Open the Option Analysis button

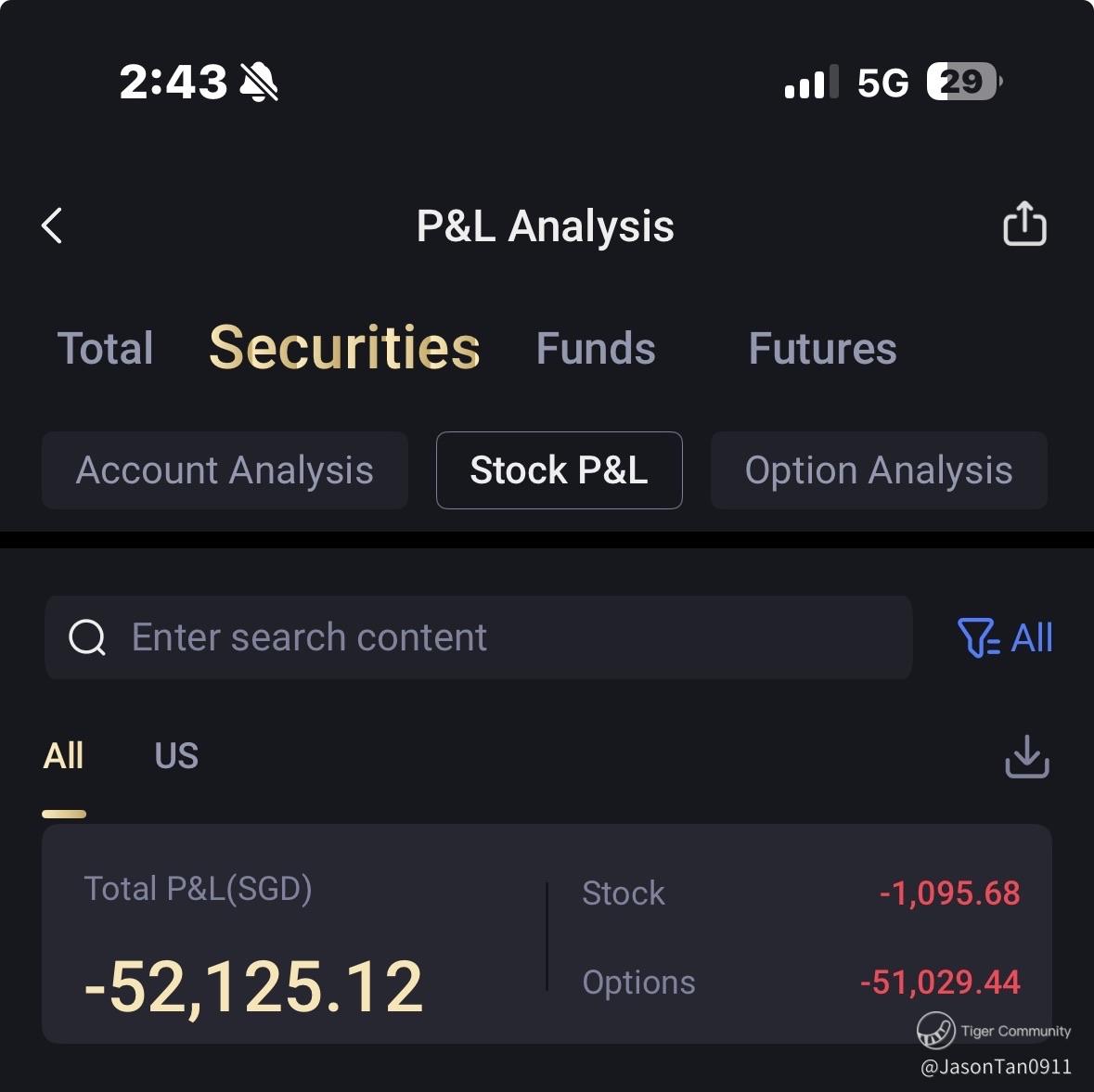coord(879,470)
